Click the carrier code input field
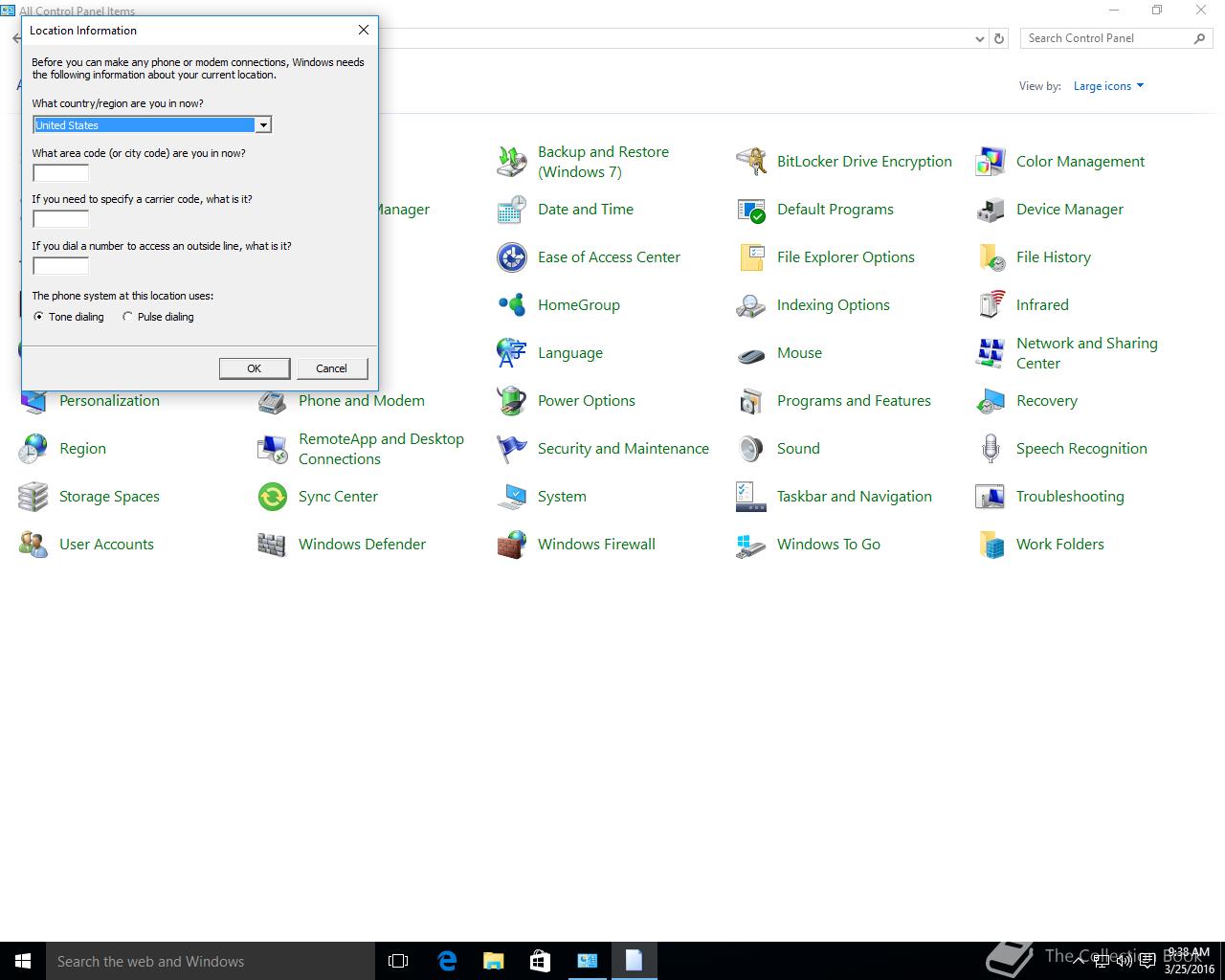The image size is (1225, 980). 61,219
